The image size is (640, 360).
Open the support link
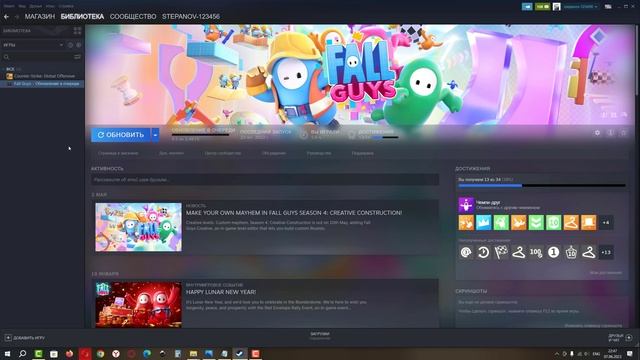(x=362, y=153)
